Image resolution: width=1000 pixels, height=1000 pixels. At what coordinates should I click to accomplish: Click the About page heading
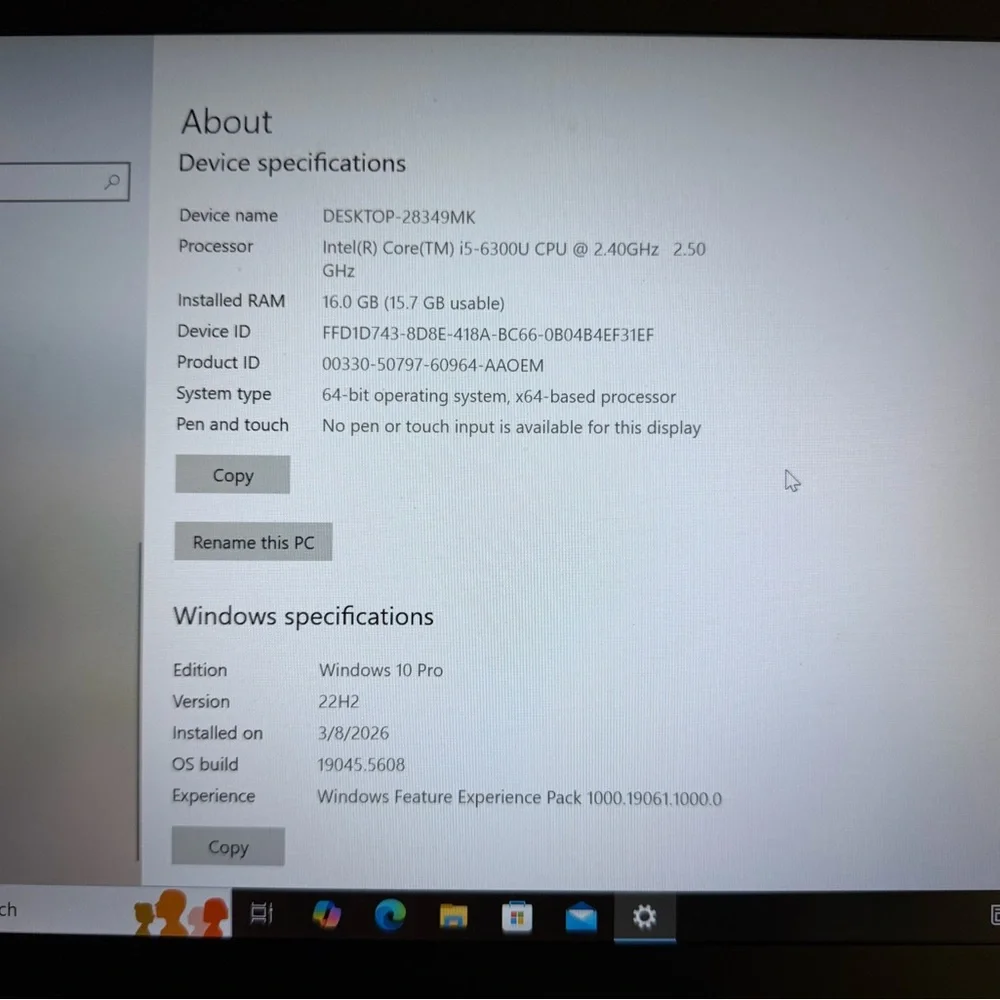tap(226, 121)
